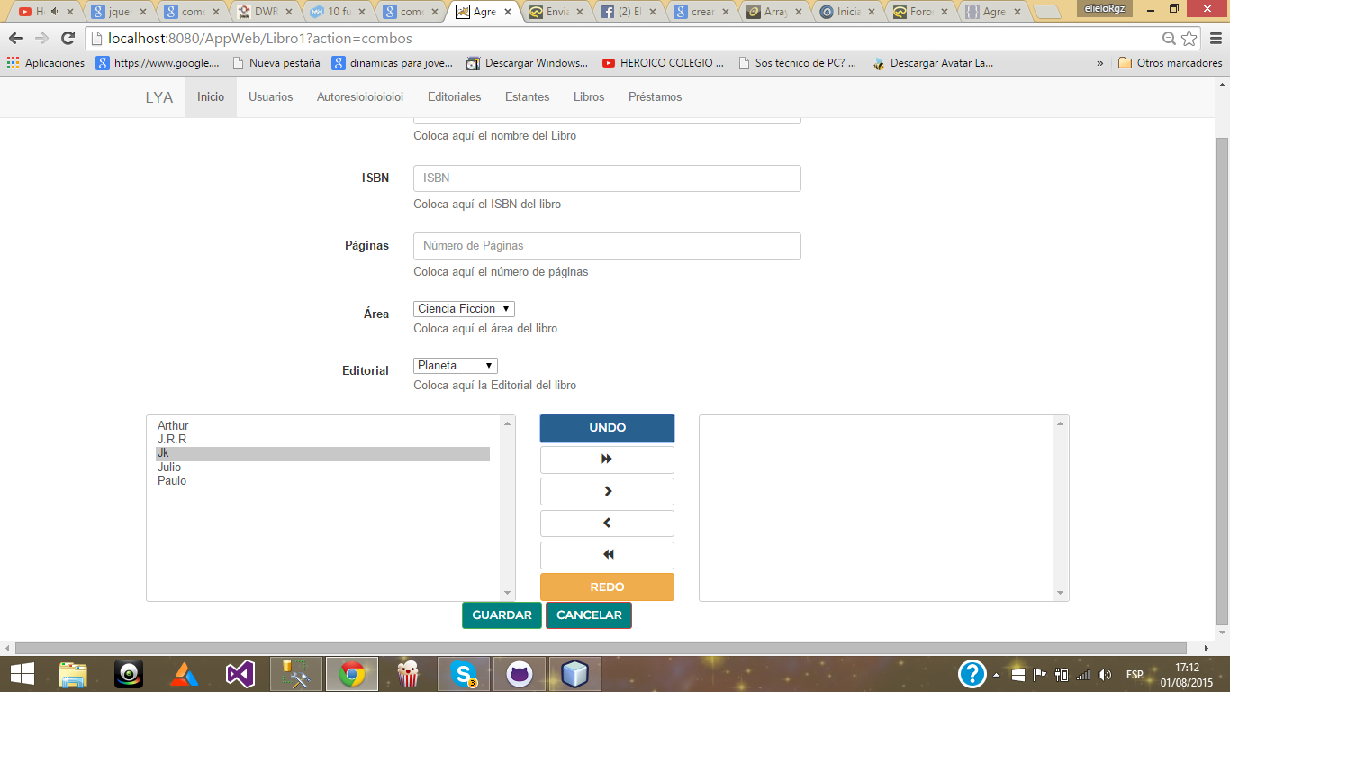Focus Número de Páginas input field
1366x768 pixels.
click(x=607, y=246)
